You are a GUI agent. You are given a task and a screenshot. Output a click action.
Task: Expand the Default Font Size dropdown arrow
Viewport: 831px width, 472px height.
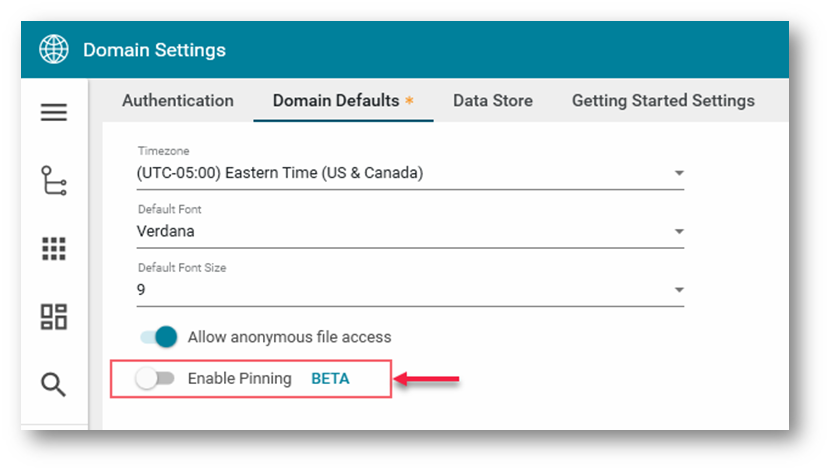point(679,290)
